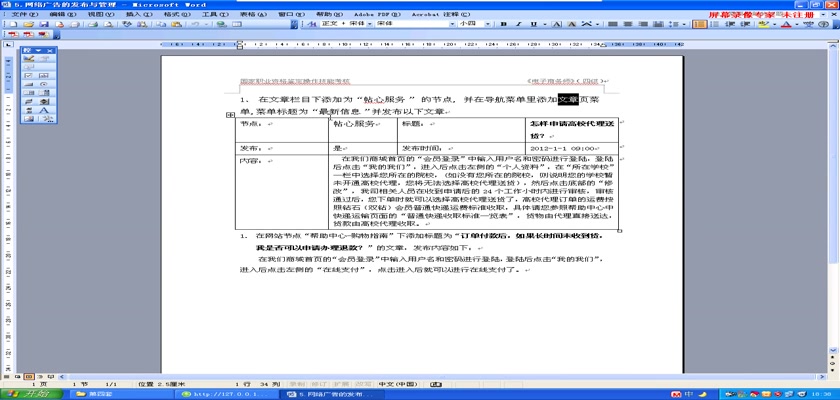Viewport: 840px width, 400px height.
Task: Paste using the clipboard toolbar icon
Action: (x=176, y=24)
